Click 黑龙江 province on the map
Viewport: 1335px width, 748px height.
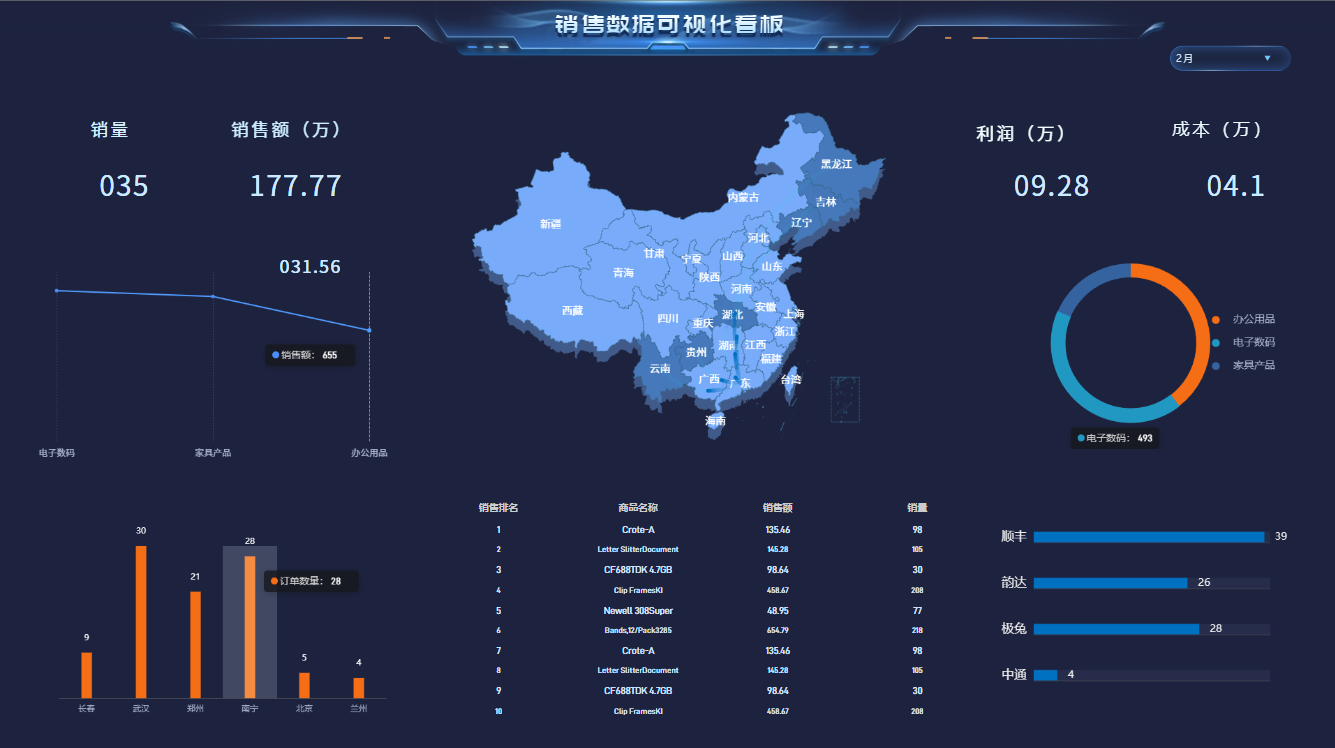(x=836, y=164)
